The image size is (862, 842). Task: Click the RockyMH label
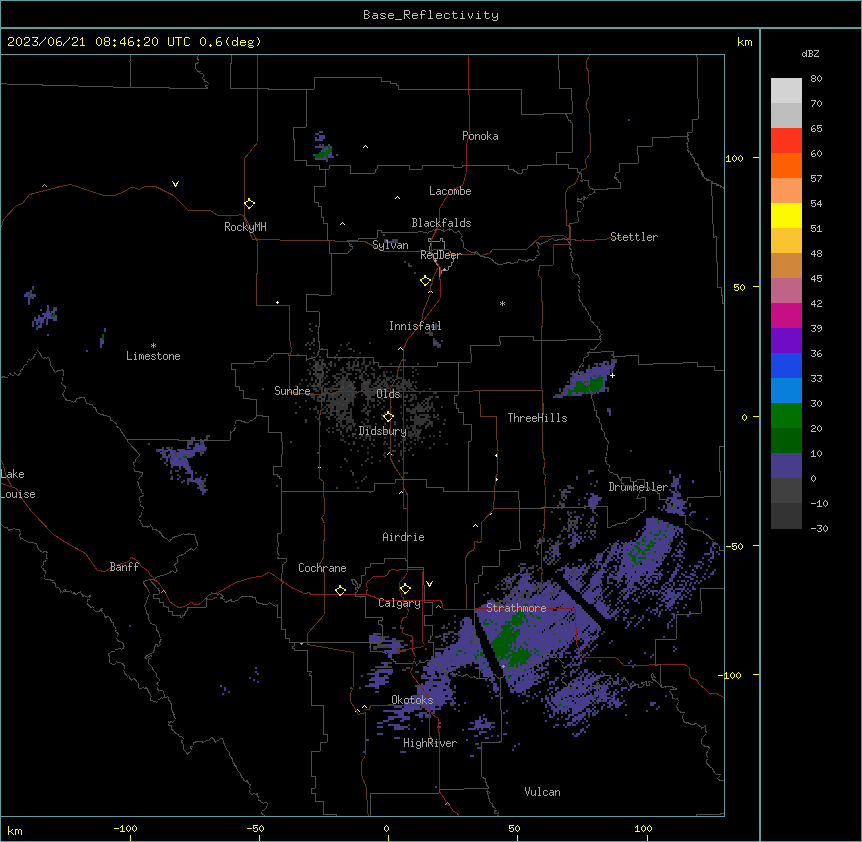245,227
